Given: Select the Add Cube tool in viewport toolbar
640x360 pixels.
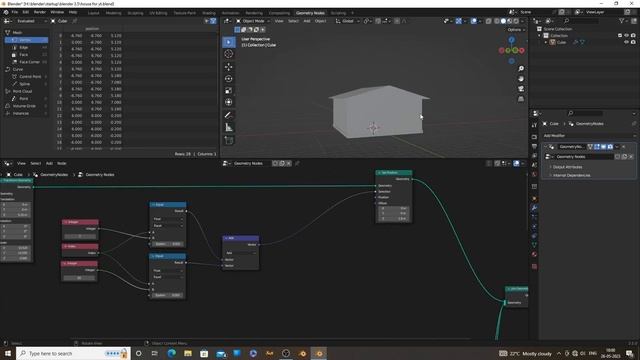Looking at the screenshot, I should (229, 141).
